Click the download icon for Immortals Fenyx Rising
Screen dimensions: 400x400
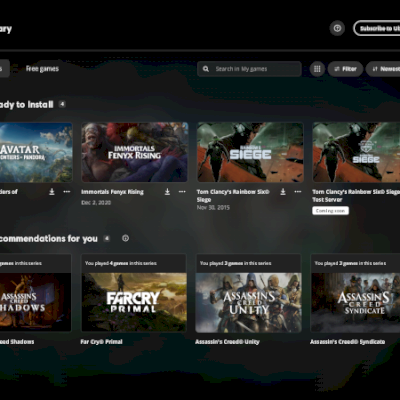(167, 192)
